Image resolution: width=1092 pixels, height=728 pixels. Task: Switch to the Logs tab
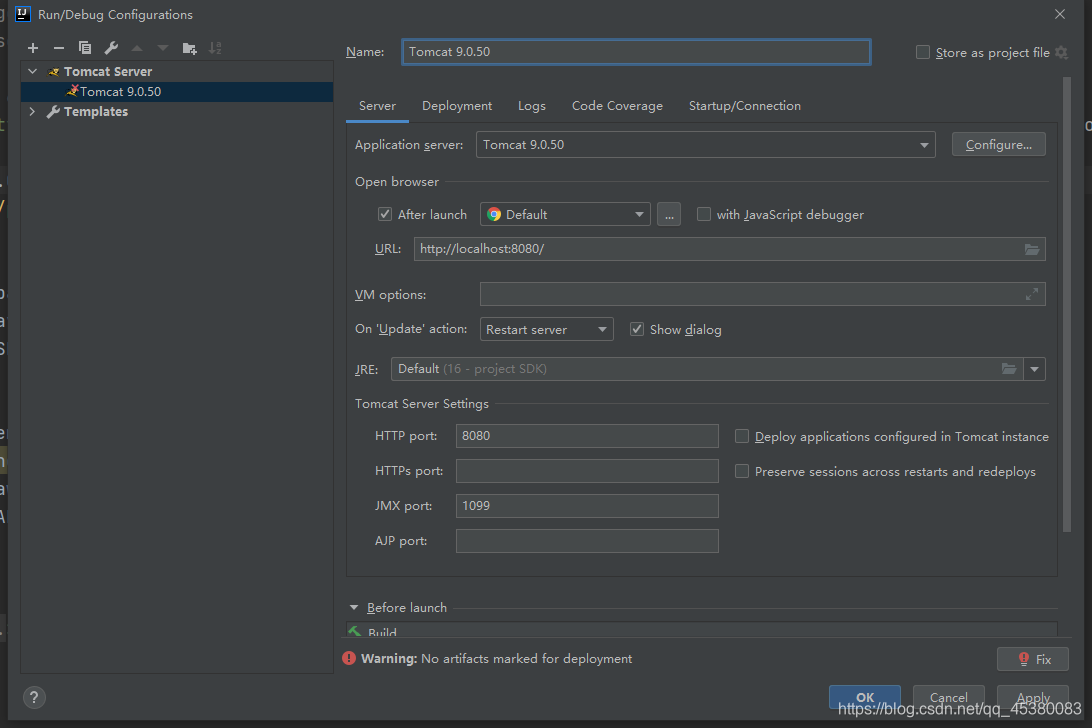[x=532, y=106]
